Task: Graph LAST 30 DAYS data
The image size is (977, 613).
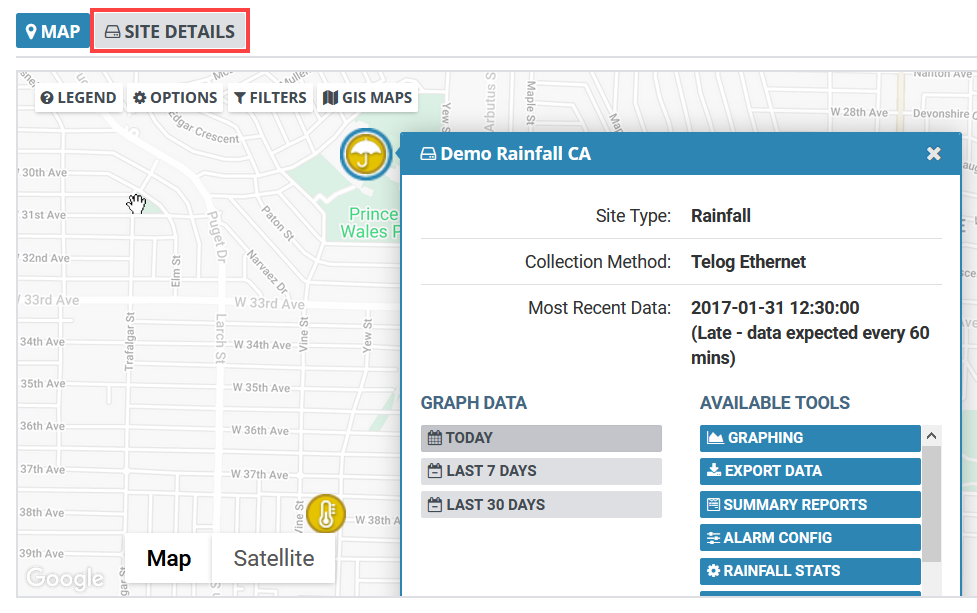Action: coord(541,505)
